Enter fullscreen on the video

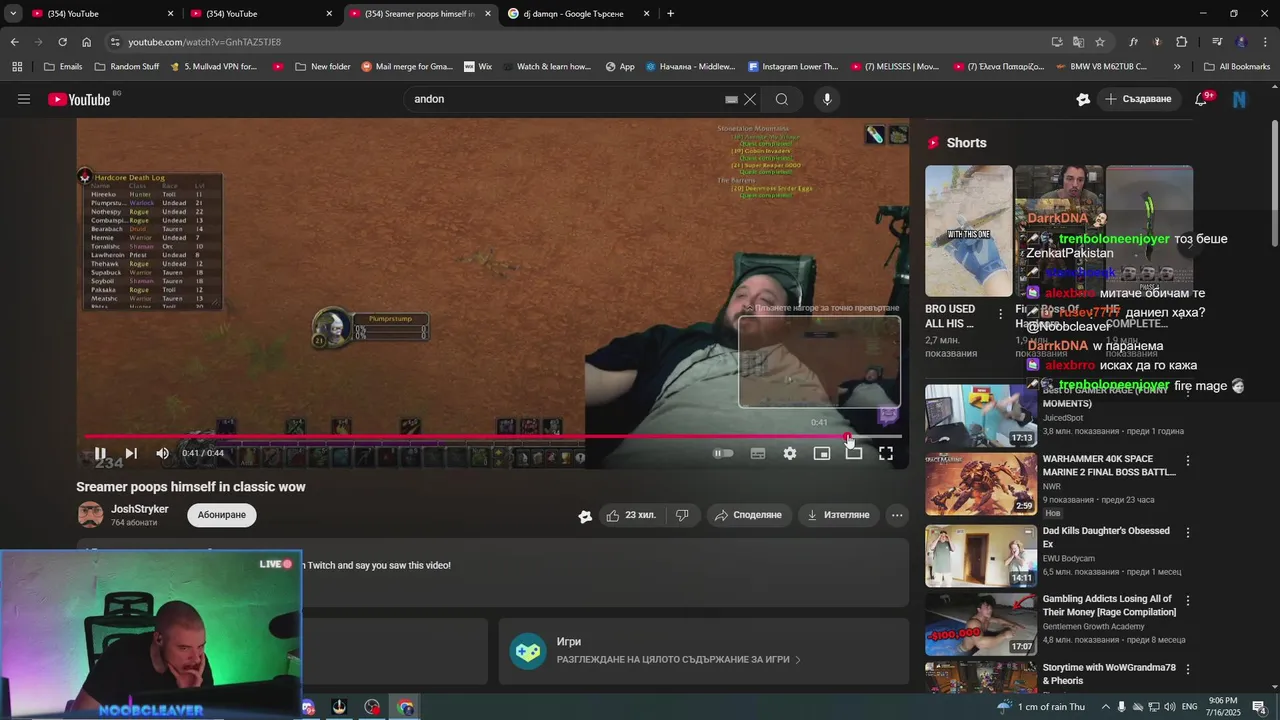(x=886, y=453)
